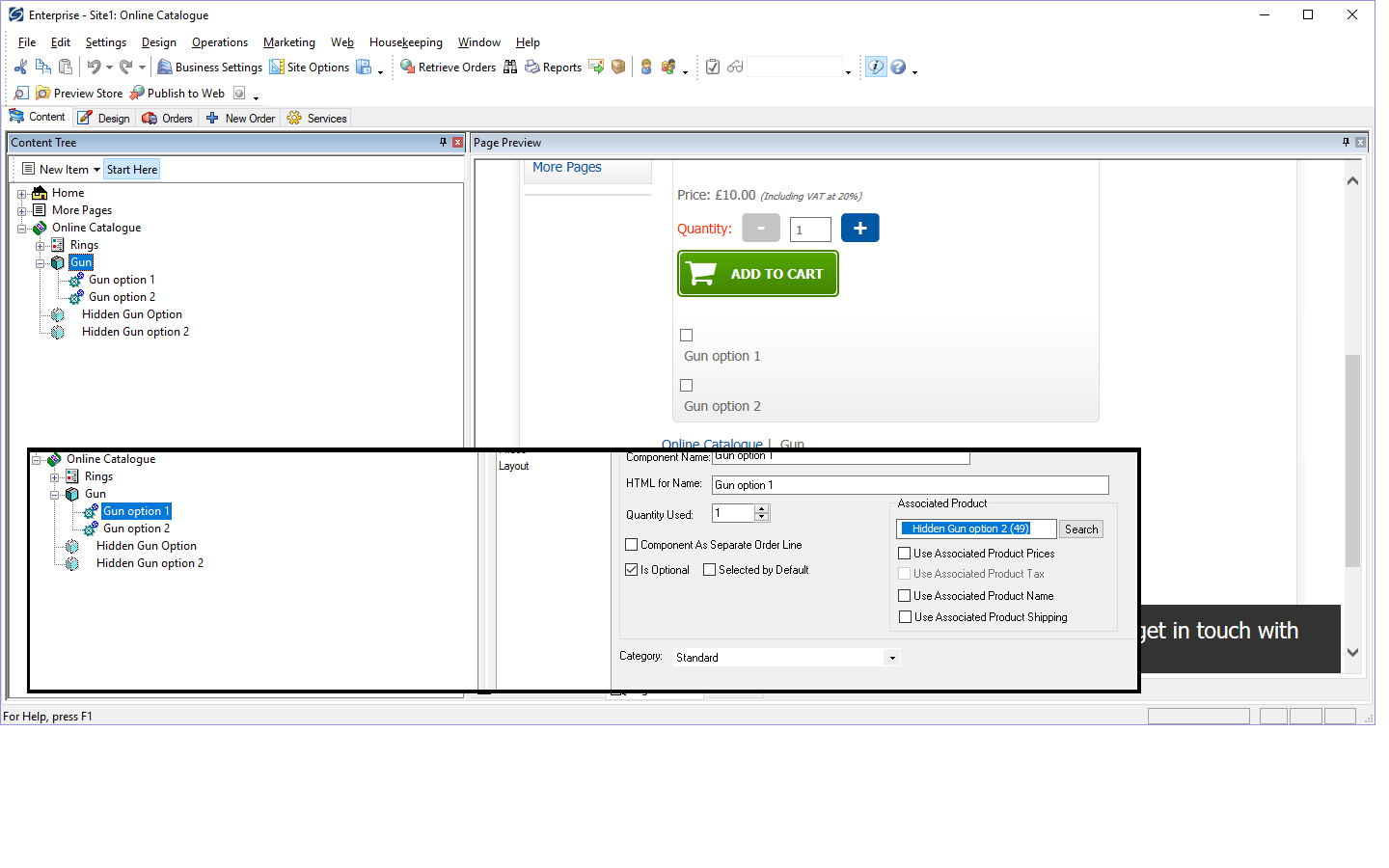The image size is (1389, 868).
Task: Click the Search button for Associated Product
Action: pos(1081,529)
